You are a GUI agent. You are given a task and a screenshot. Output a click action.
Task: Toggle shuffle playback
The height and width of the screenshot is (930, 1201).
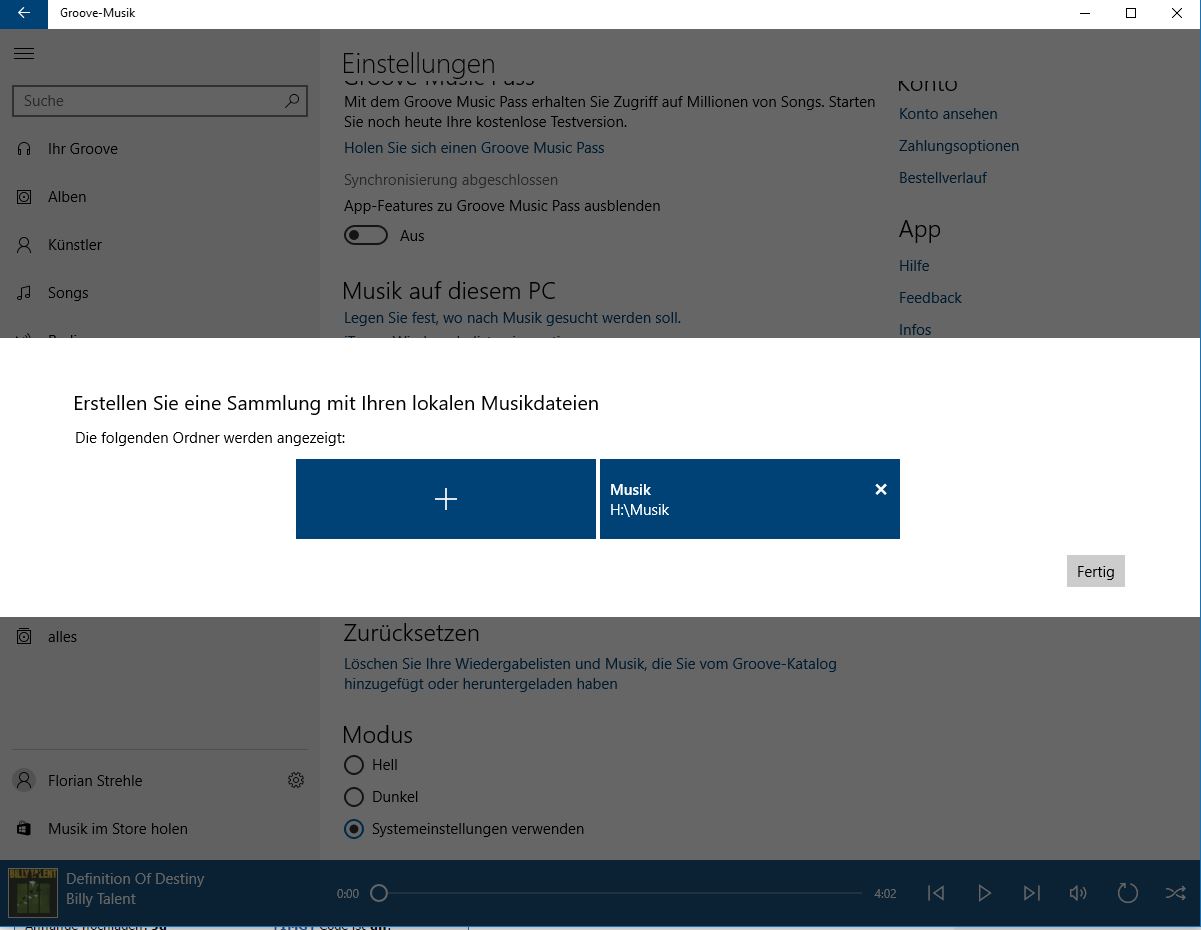[x=1175, y=893]
